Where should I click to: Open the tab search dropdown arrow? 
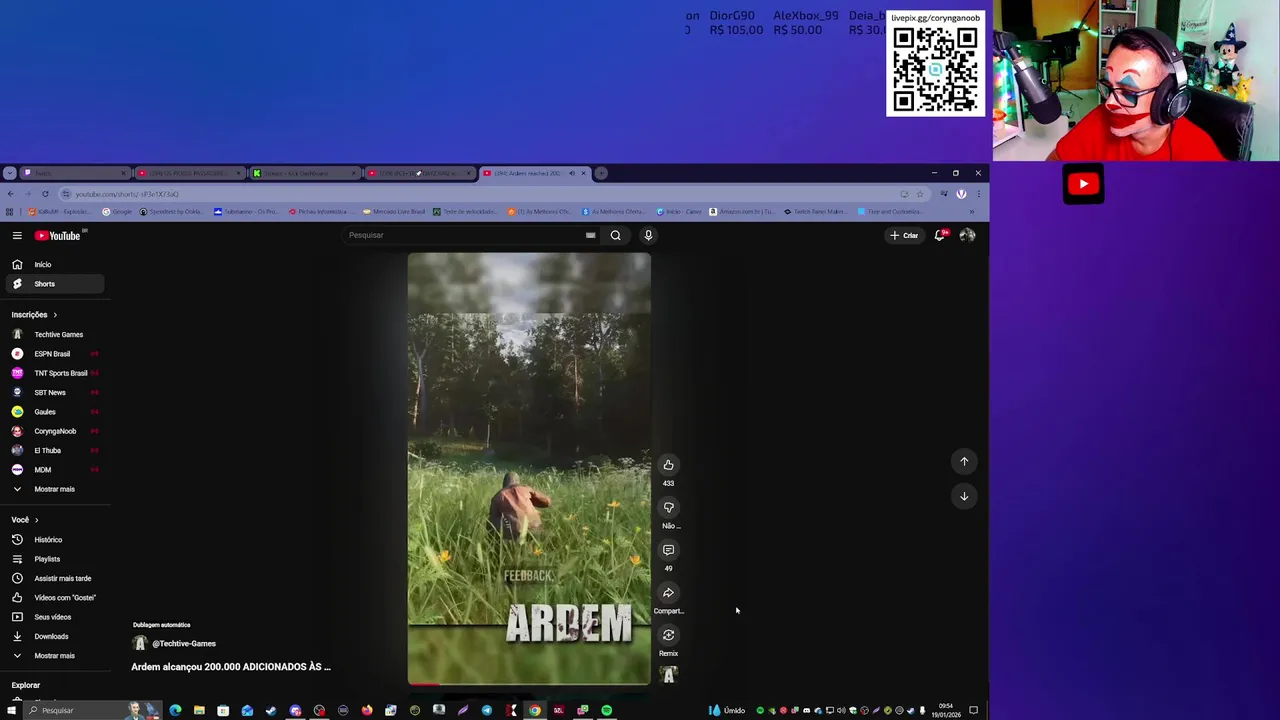coord(9,173)
